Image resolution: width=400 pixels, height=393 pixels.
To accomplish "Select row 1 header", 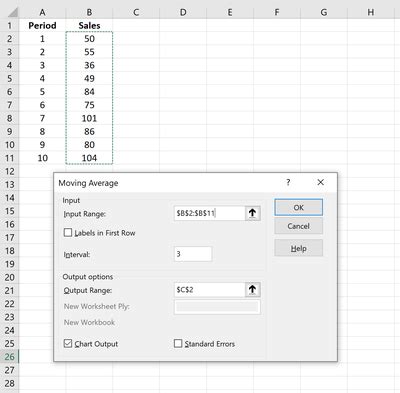I will [x=9, y=25].
